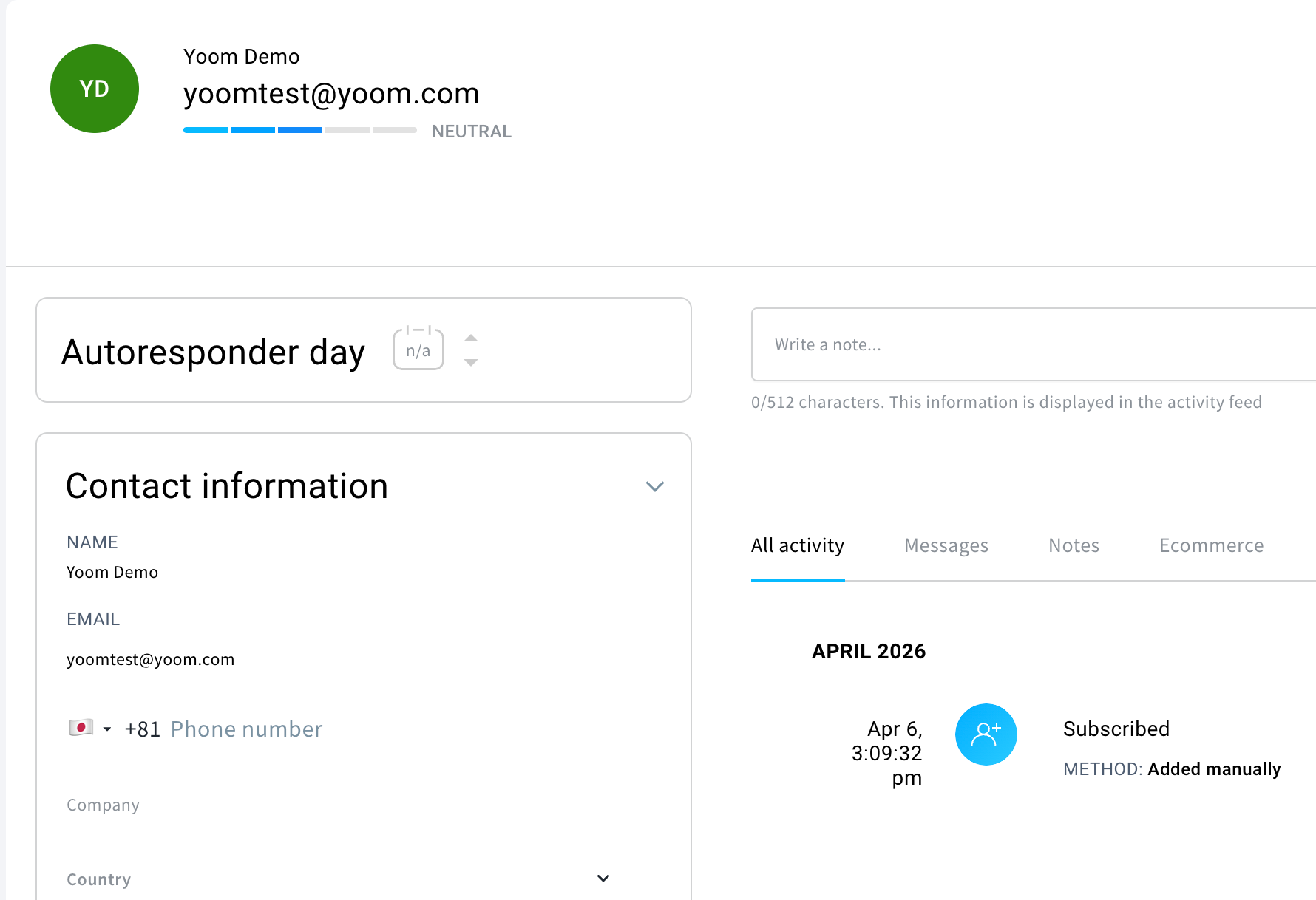Click the Japan flag icon
This screenshot has height=900, width=1316.
(81, 728)
